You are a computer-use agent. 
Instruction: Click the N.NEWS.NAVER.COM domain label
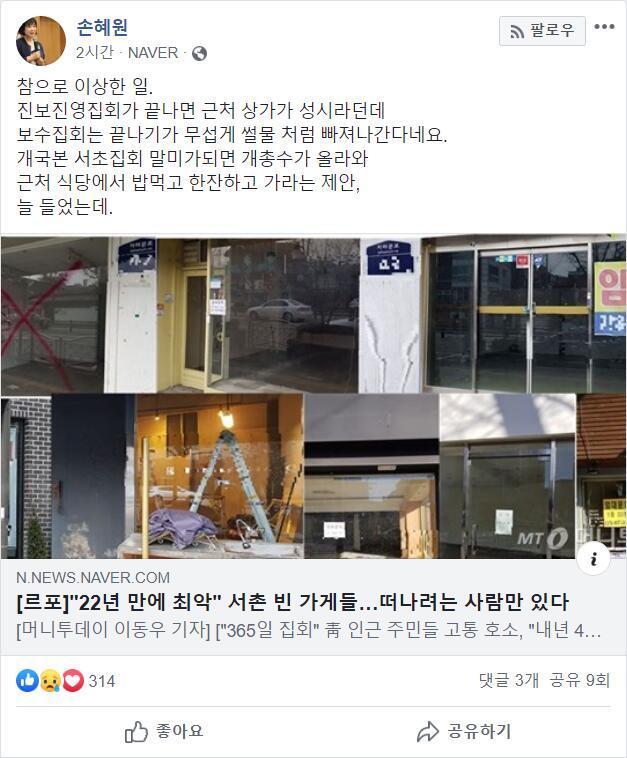(93, 578)
